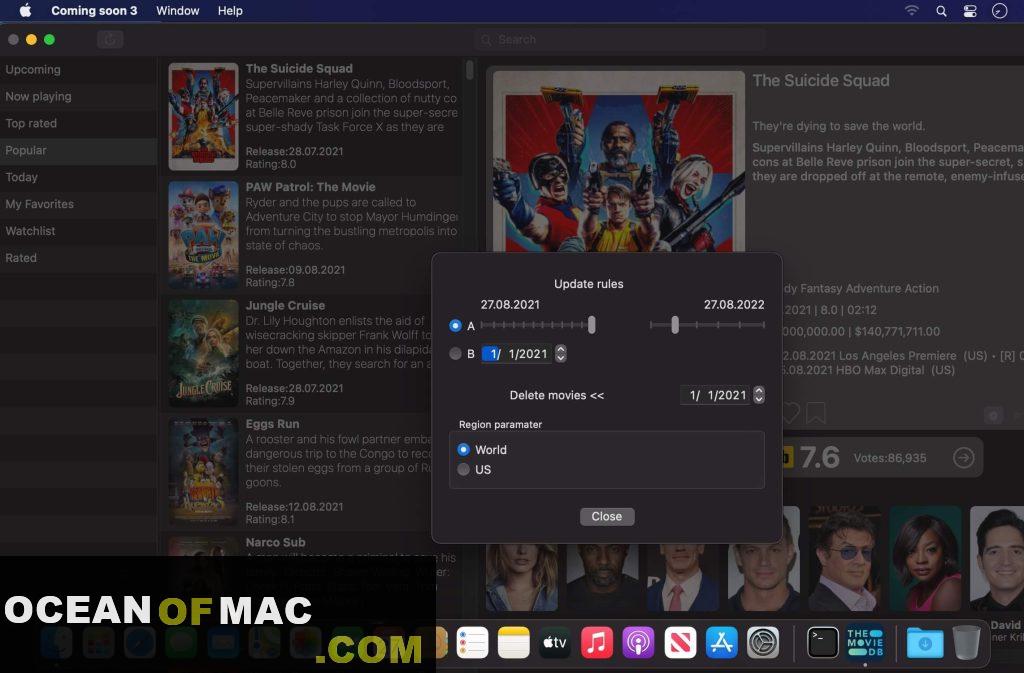Click the Viola Davis cast photo
Image resolution: width=1024 pixels, height=673 pixels.
pos(925,558)
